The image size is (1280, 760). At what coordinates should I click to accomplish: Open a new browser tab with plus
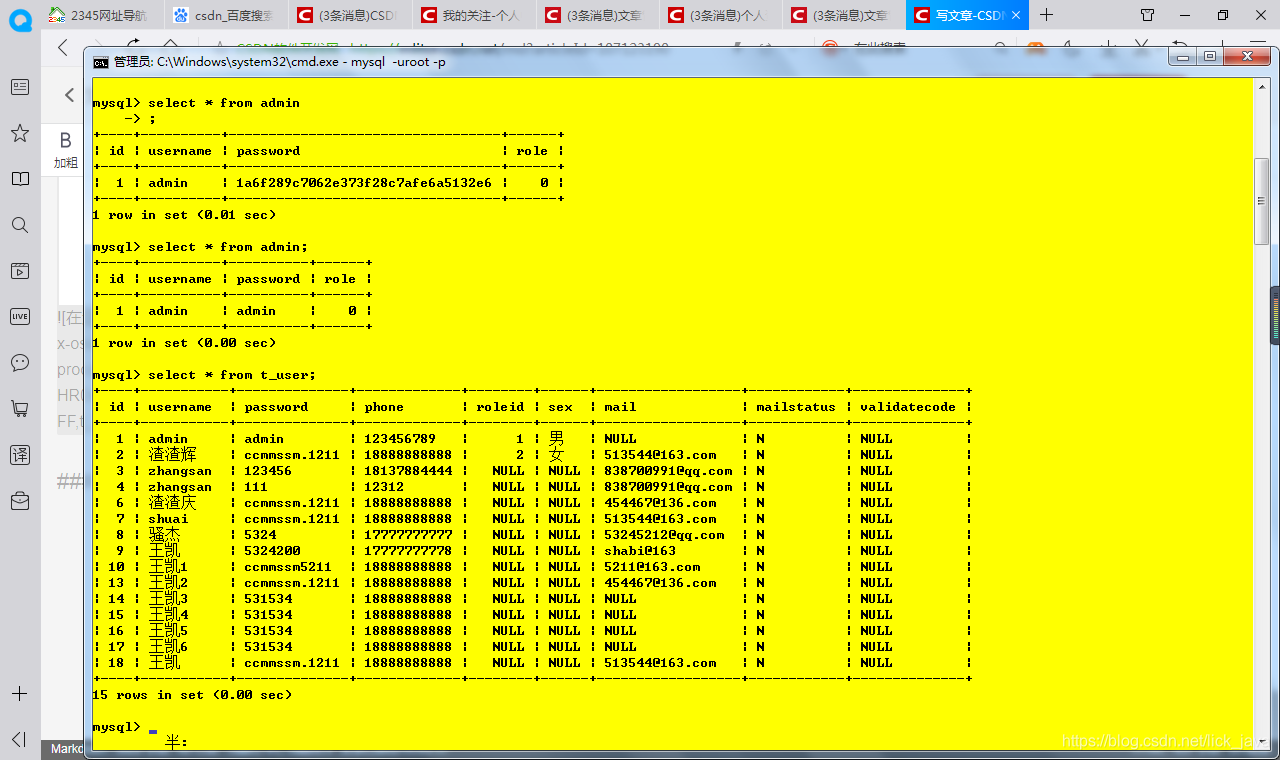pos(1046,15)
